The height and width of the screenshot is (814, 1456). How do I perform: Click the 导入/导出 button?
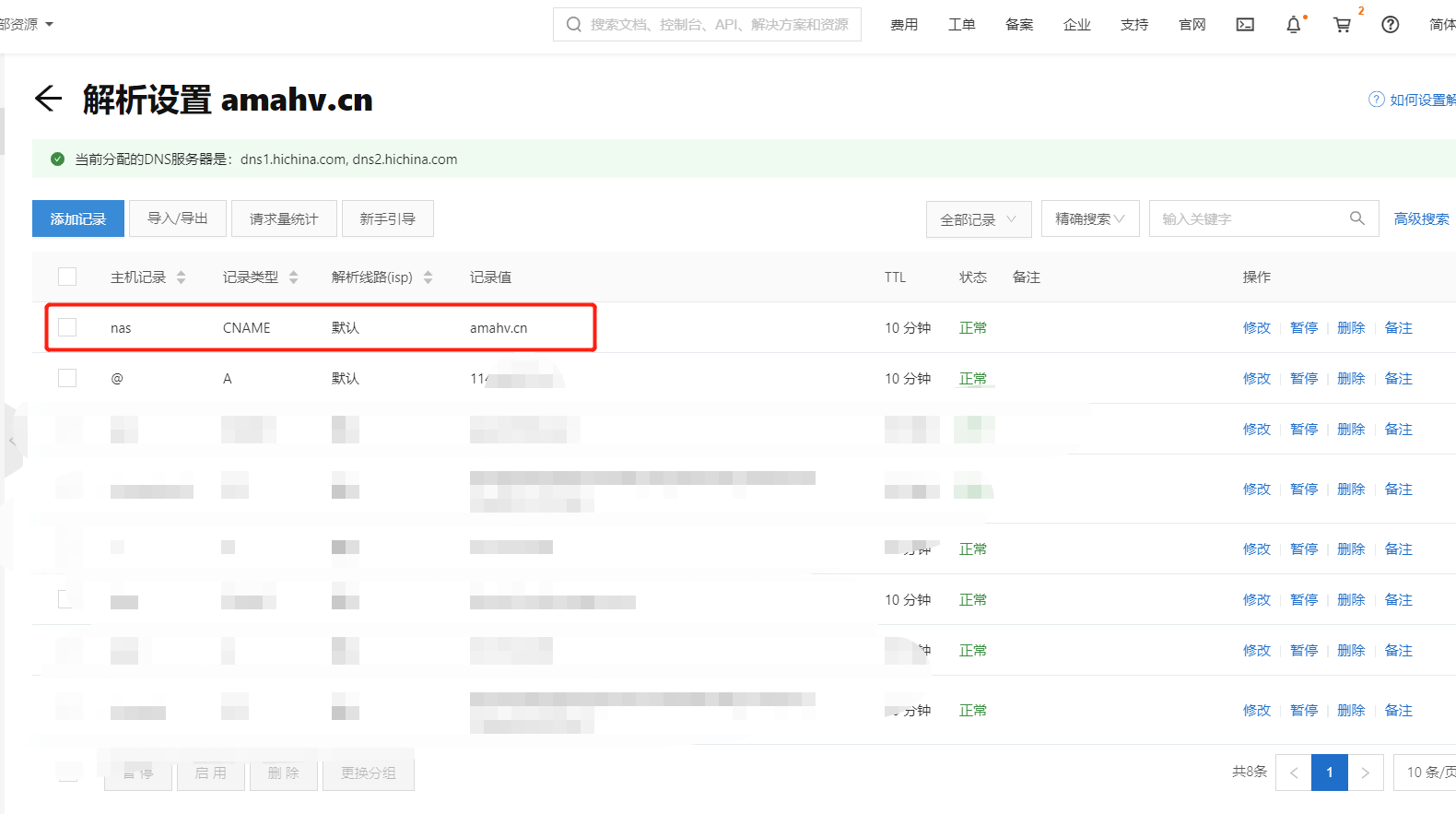[178, 218]
